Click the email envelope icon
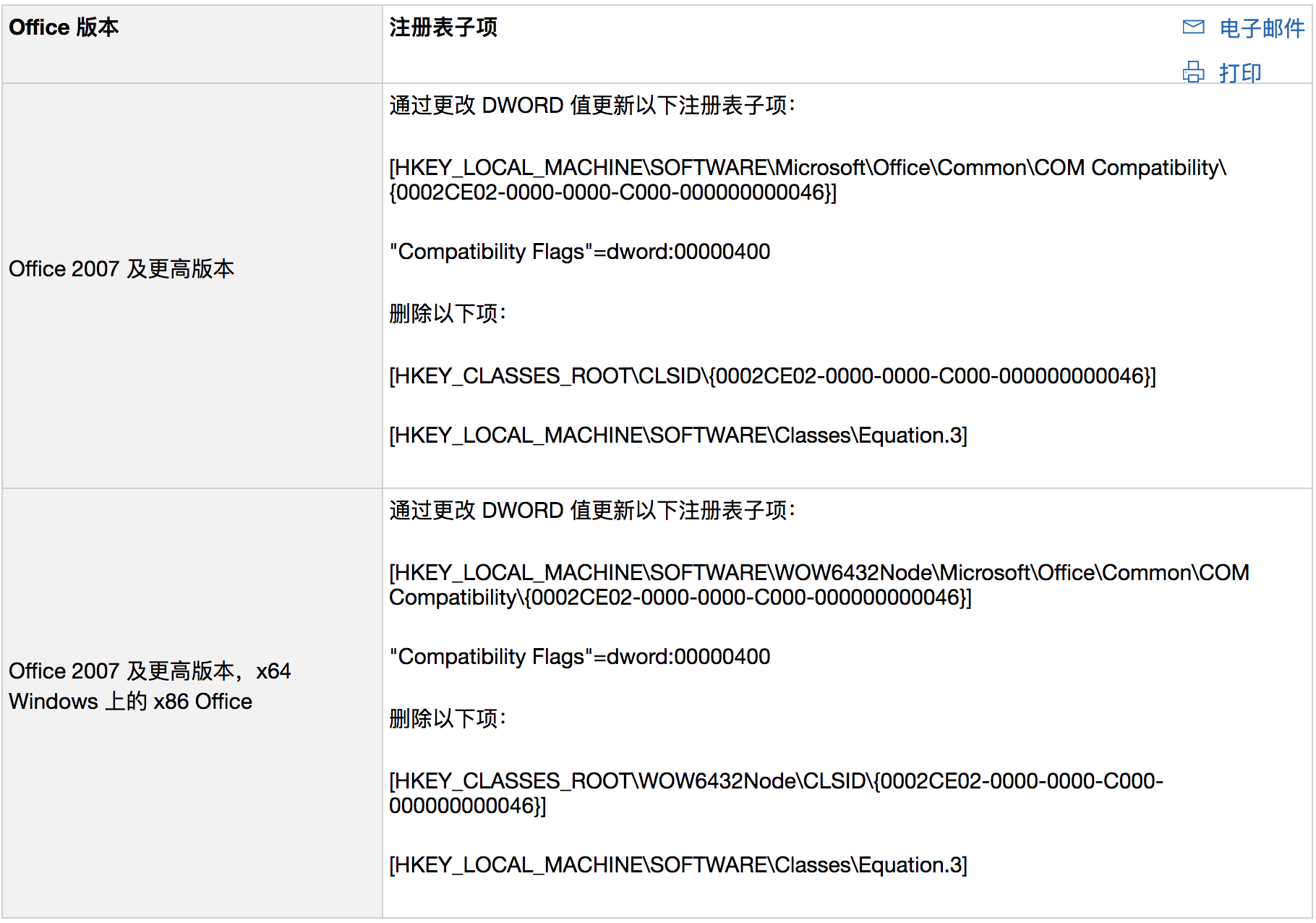This screenshot has width=1316, height=923. [1193, 27]
